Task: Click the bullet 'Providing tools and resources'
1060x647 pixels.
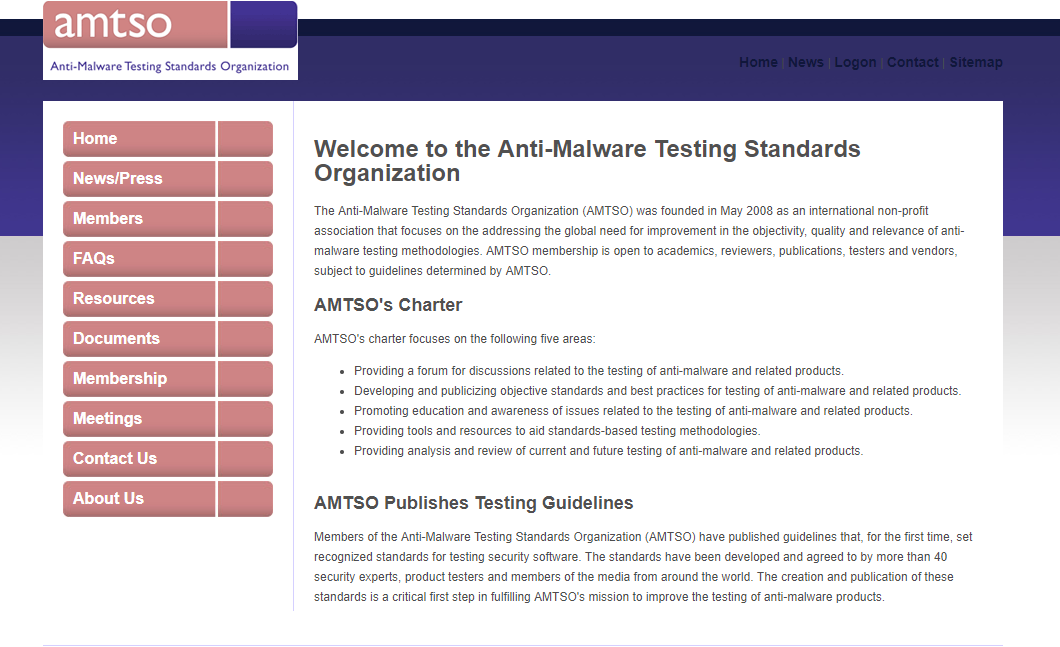Action: (557, 431)
